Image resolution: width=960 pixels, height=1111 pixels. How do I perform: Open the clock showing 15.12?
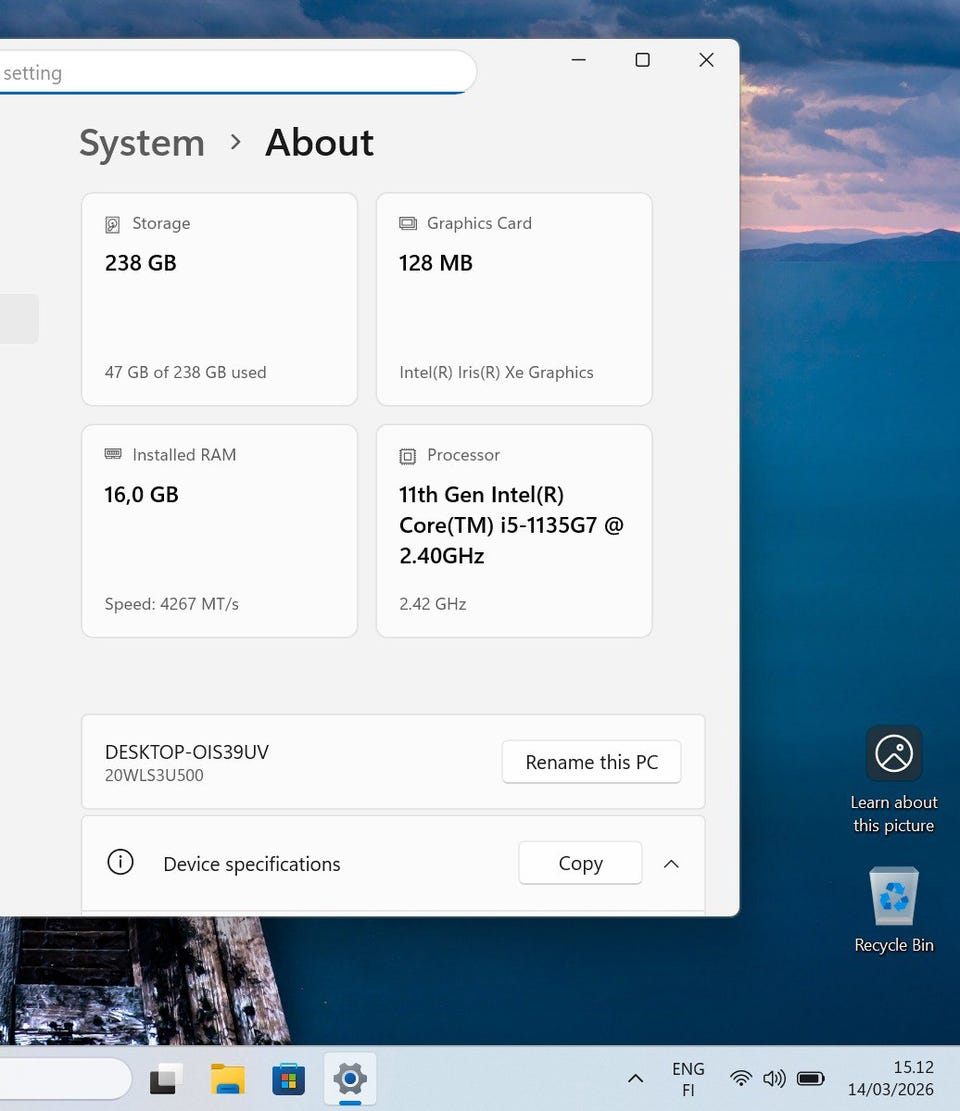[x=891, y=1078]
